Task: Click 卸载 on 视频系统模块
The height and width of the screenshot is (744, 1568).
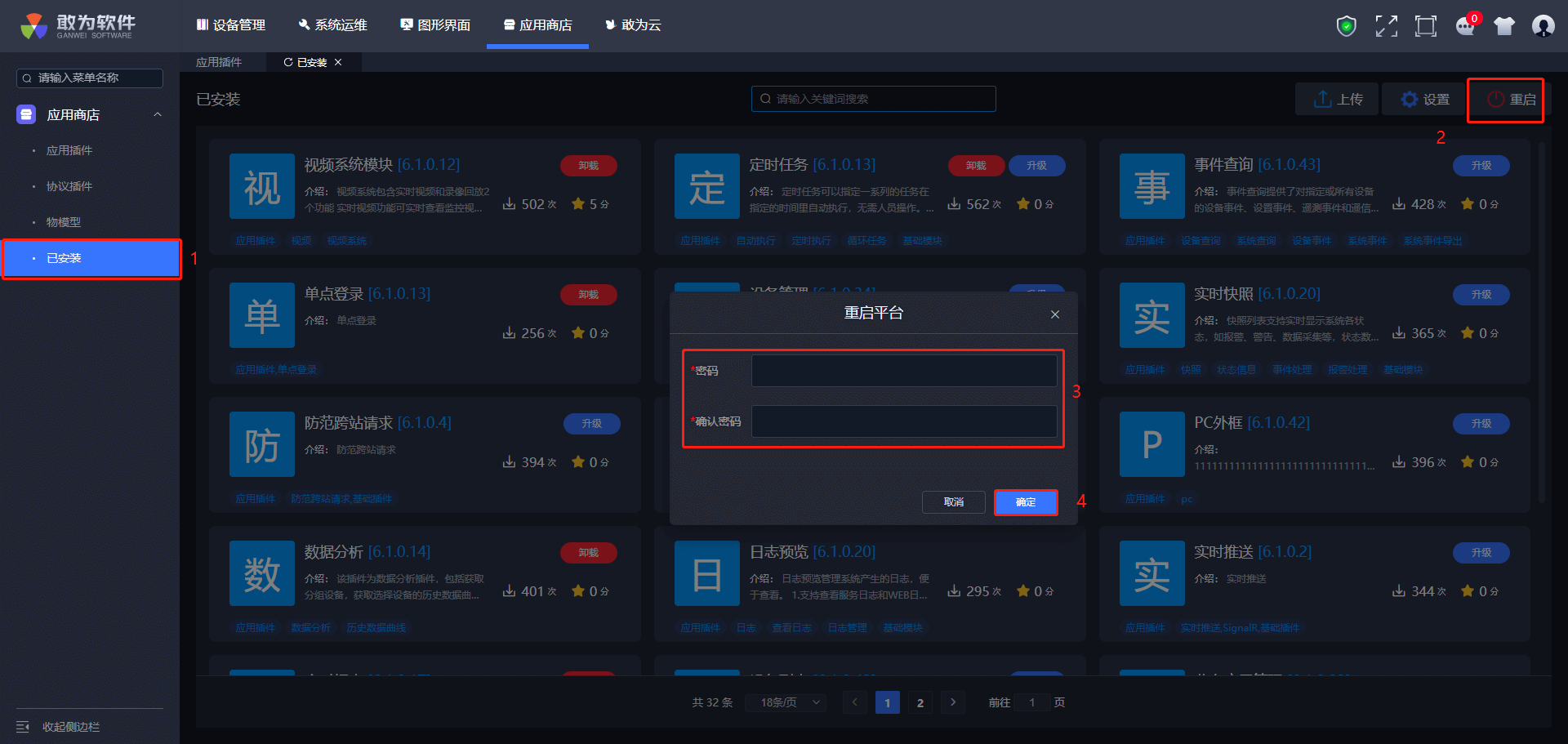Action: tap(588, 166)
